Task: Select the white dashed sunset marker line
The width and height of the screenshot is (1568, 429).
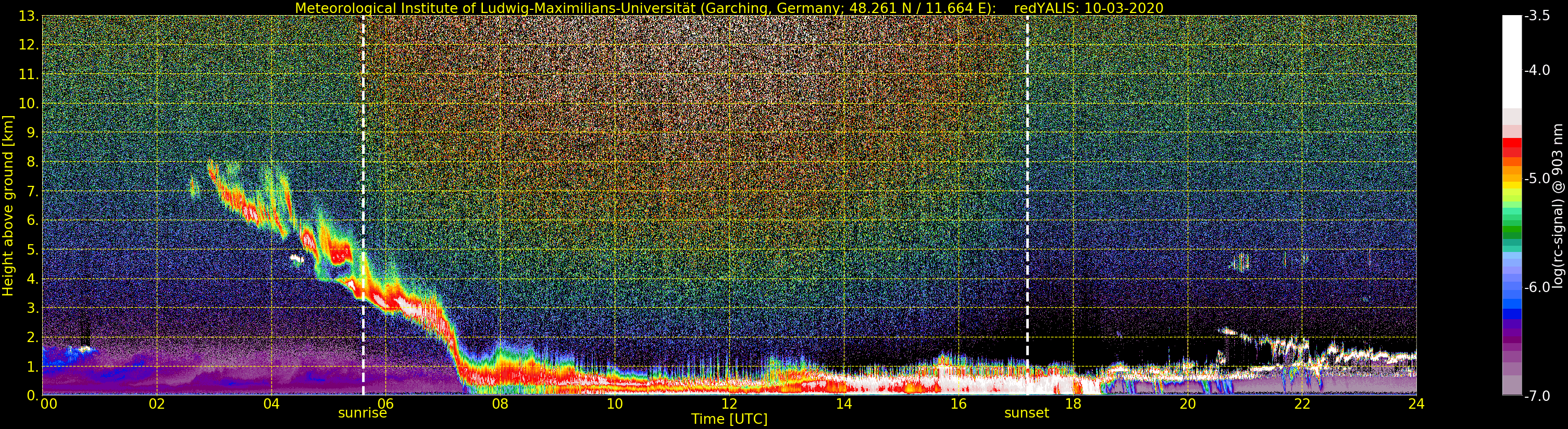Action: (x=1027, y=206)
